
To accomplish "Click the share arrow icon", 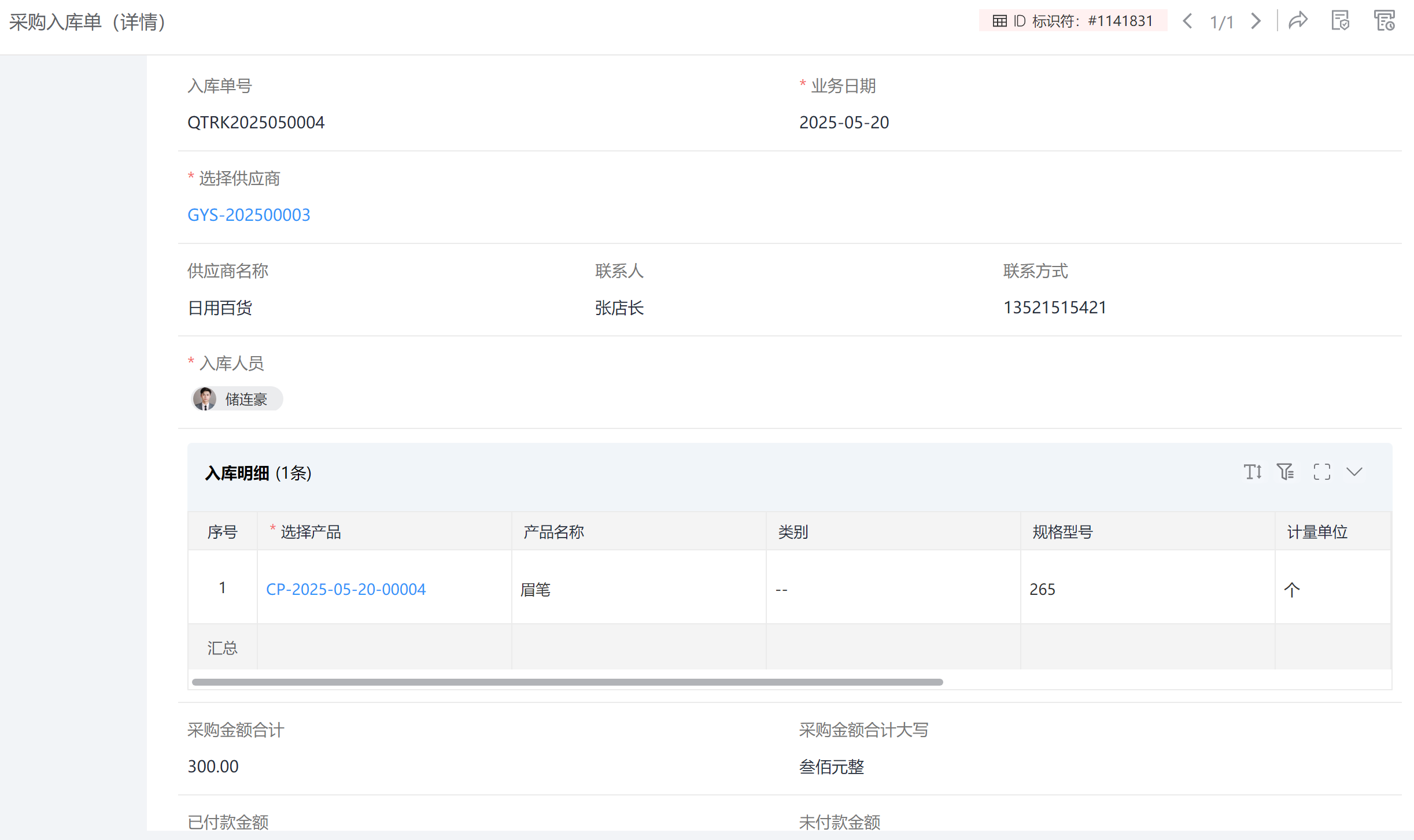I will click(1298, 21).
